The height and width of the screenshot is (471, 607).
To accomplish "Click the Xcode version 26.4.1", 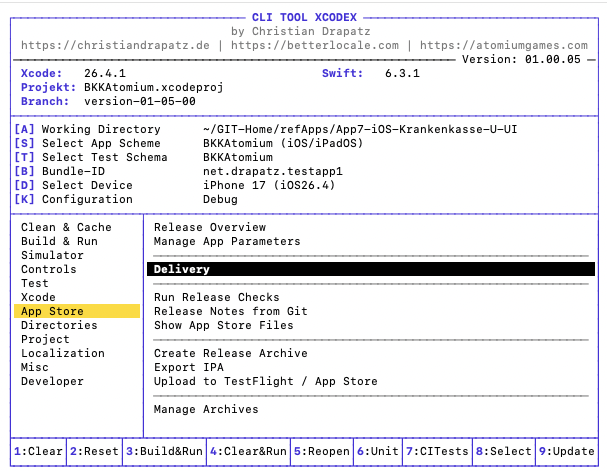I will coord(105,73).
